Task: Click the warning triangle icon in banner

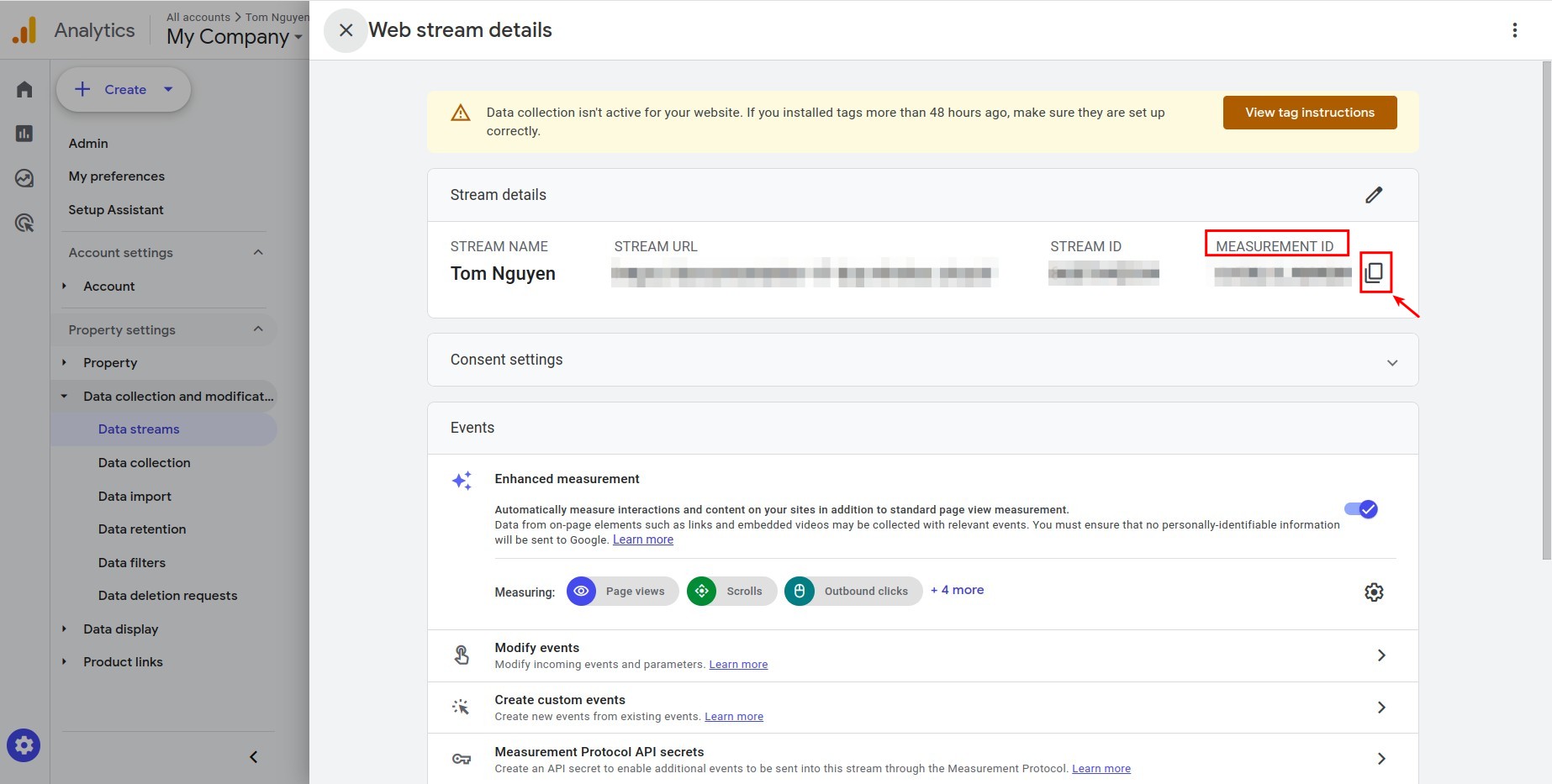Action: pos(461,113)
